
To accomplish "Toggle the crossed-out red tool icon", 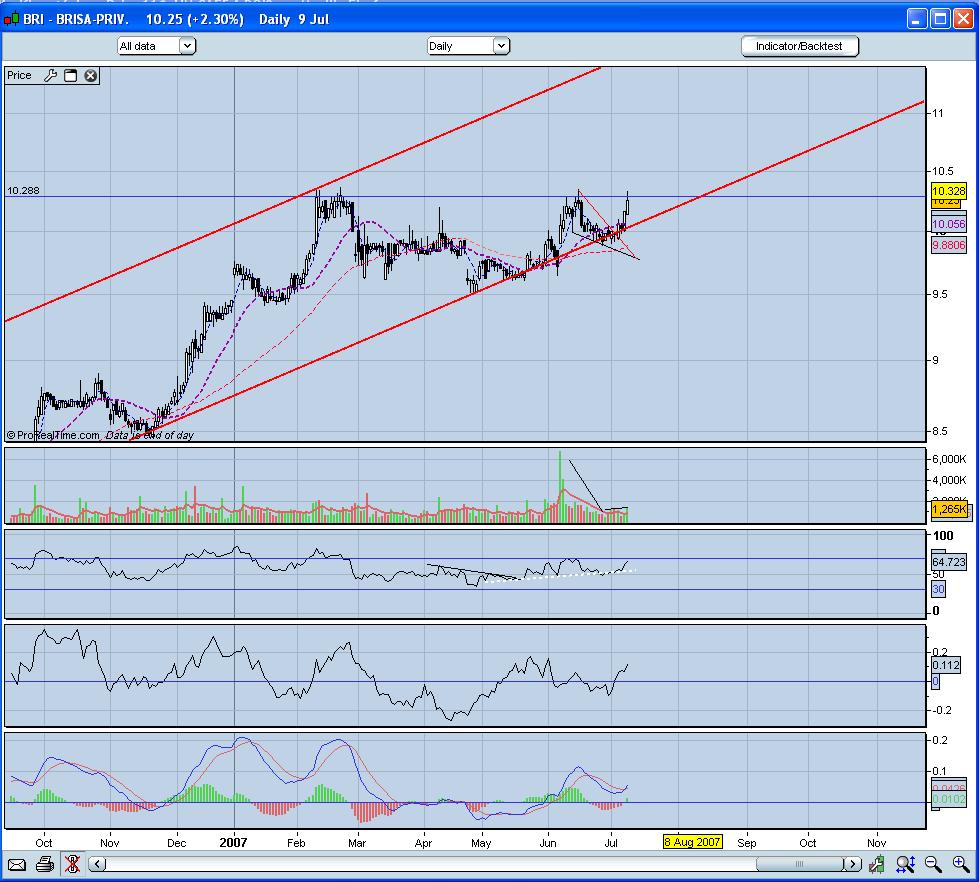I will (x=72, y=865).
